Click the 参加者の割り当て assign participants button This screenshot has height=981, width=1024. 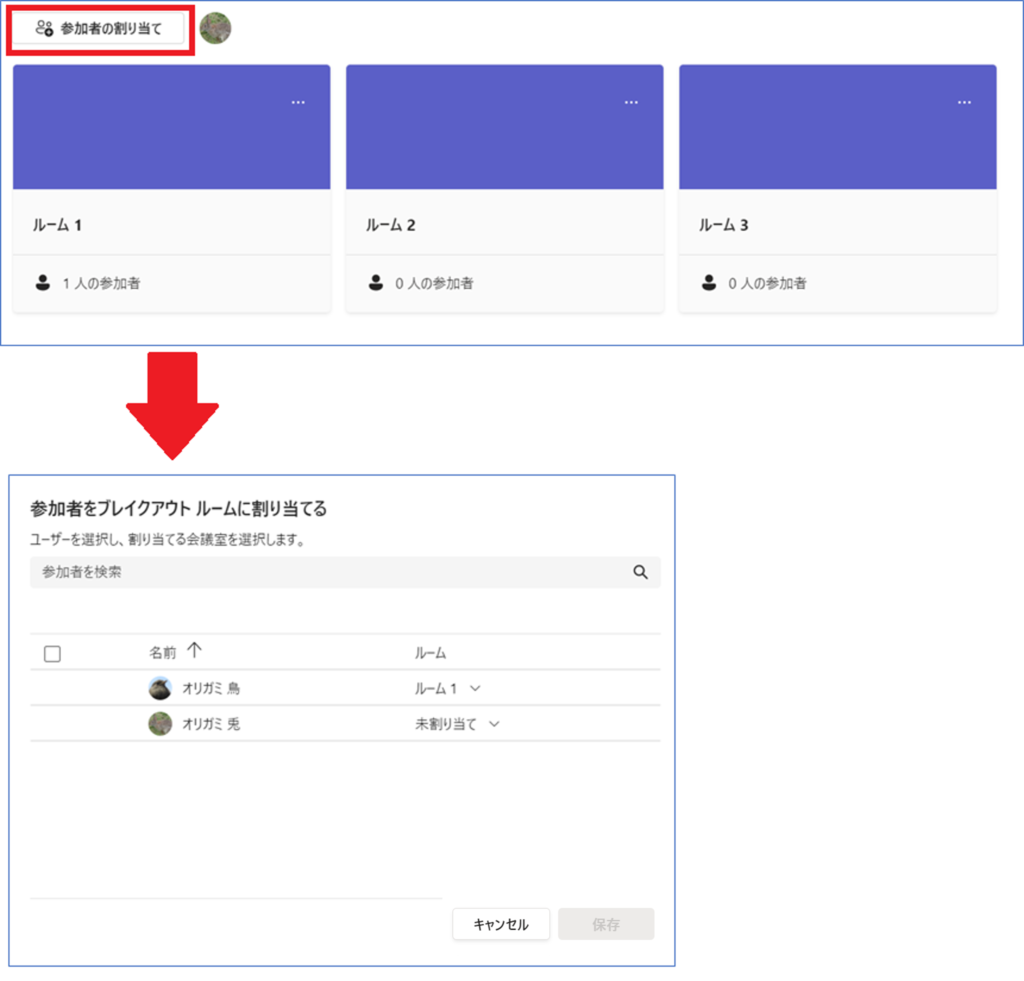point(98,29)
